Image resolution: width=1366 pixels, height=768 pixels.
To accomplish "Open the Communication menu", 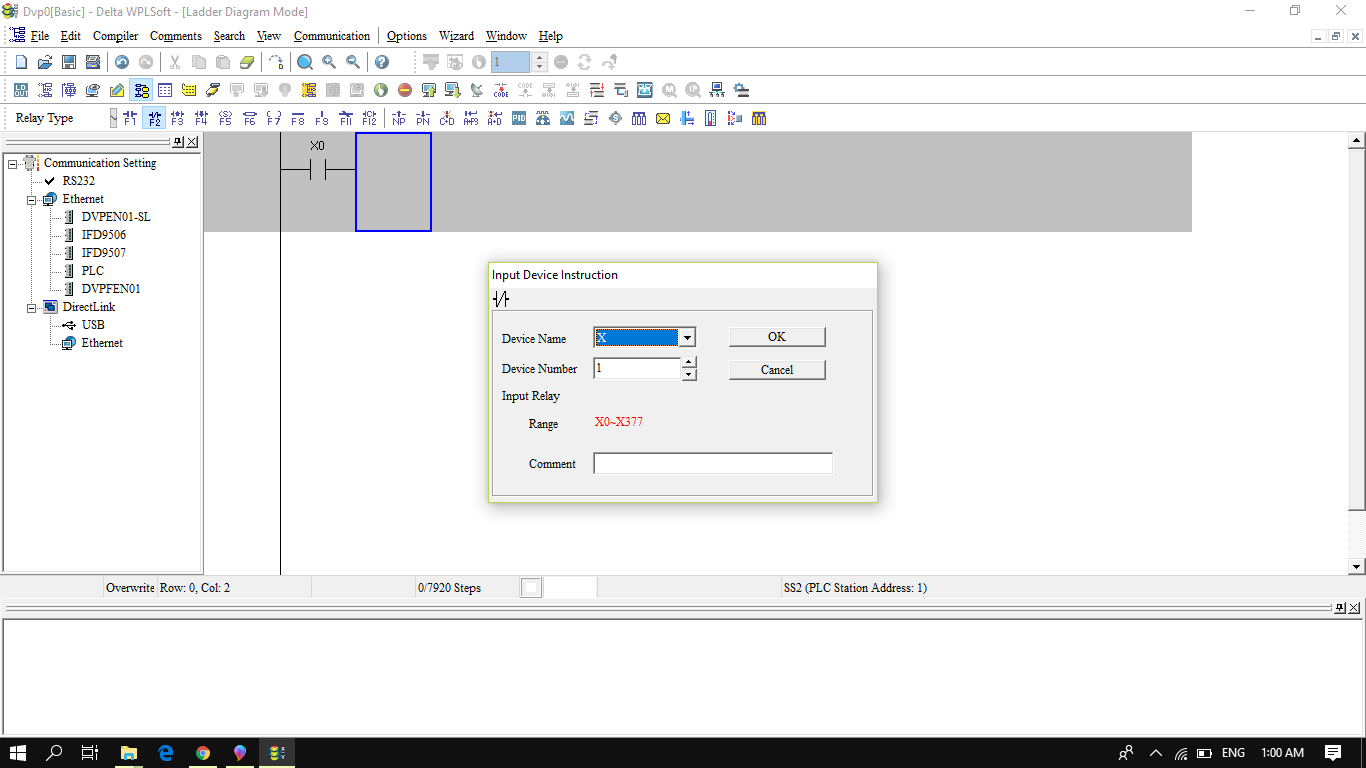I will [331, 36].
